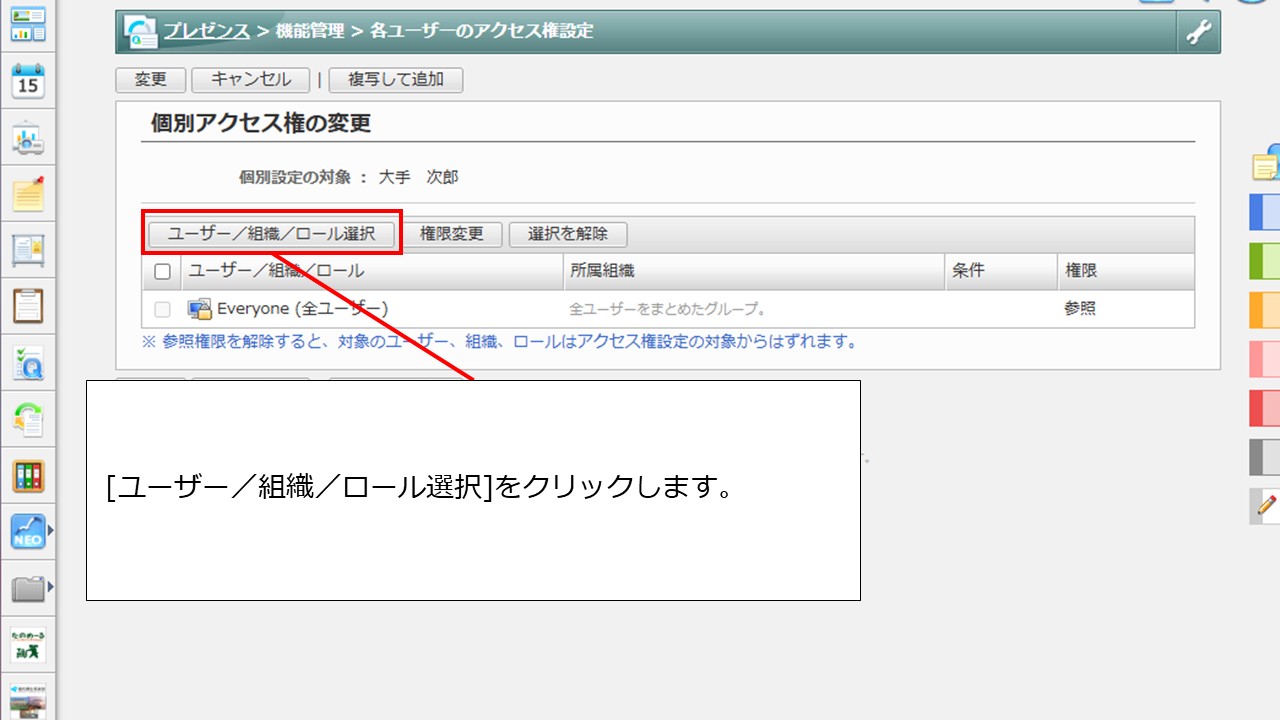Toggle the select-all checkbox in table header
This screenshot has width=1280, height=720.
coord(162,271)
